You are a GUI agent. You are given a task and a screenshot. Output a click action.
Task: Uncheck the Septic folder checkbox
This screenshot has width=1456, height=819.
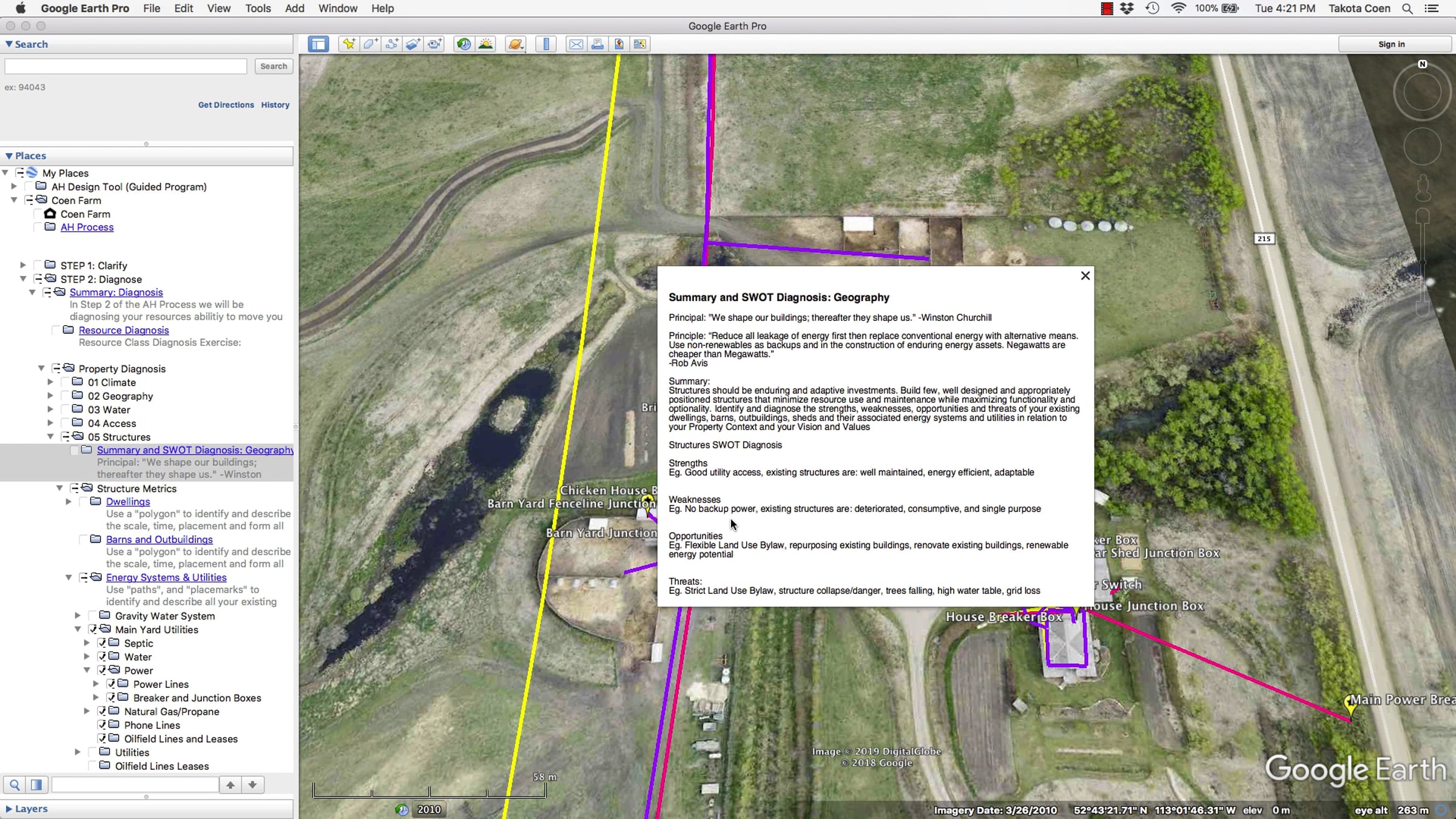click(x=102, y=643)
